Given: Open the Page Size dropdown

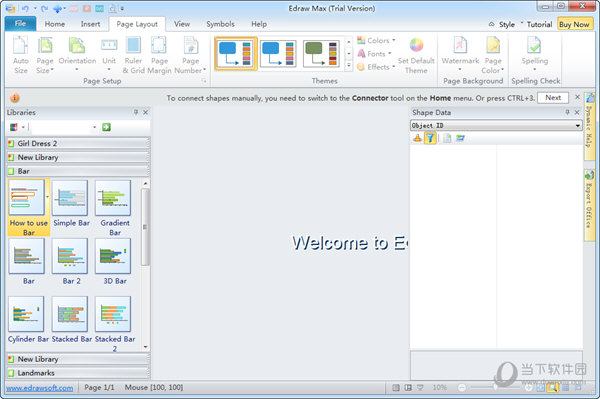Looking at the screenshot, I should click(x=45, y=55).
